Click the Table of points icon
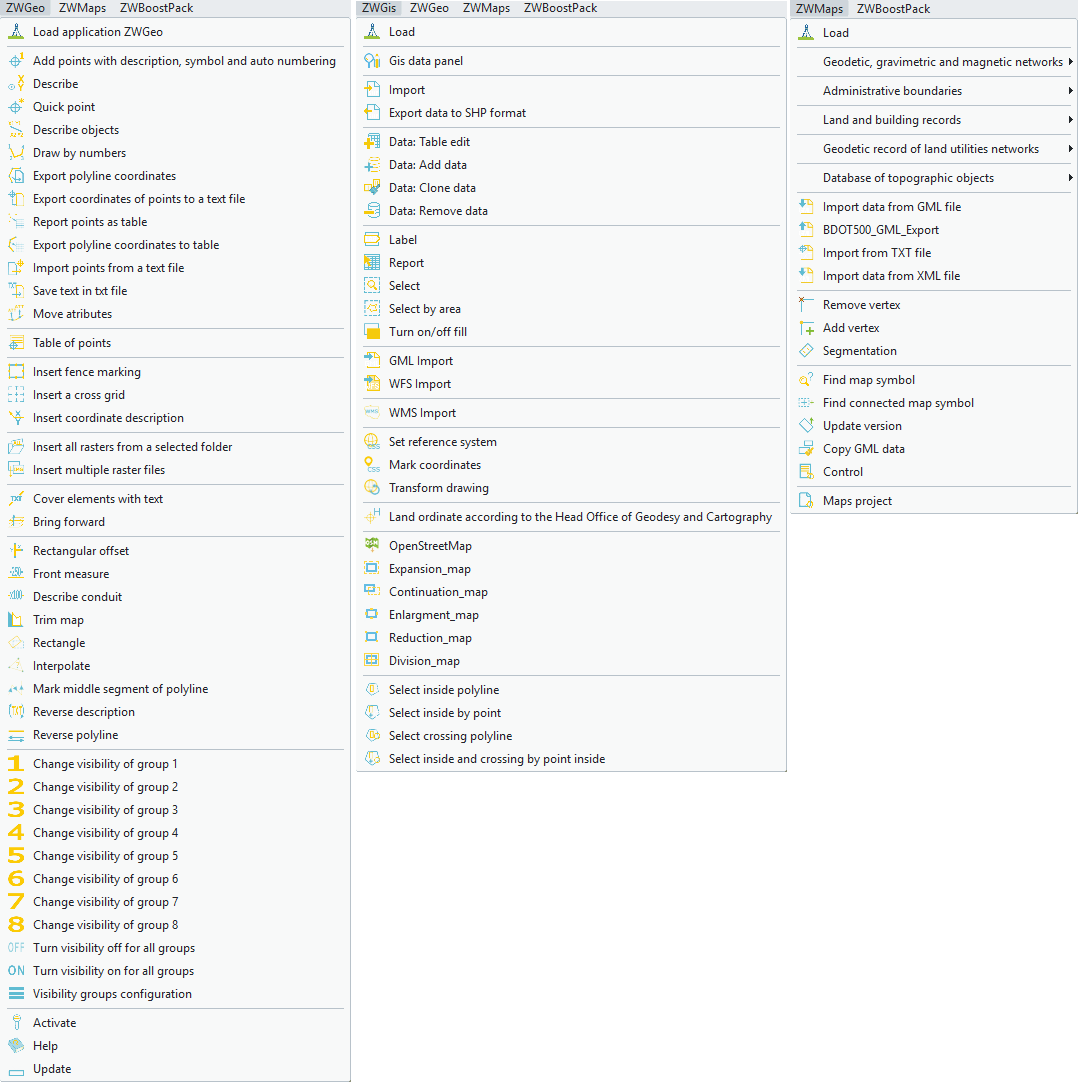The width and height of the screenshot is (1079, 1082). 16,343
